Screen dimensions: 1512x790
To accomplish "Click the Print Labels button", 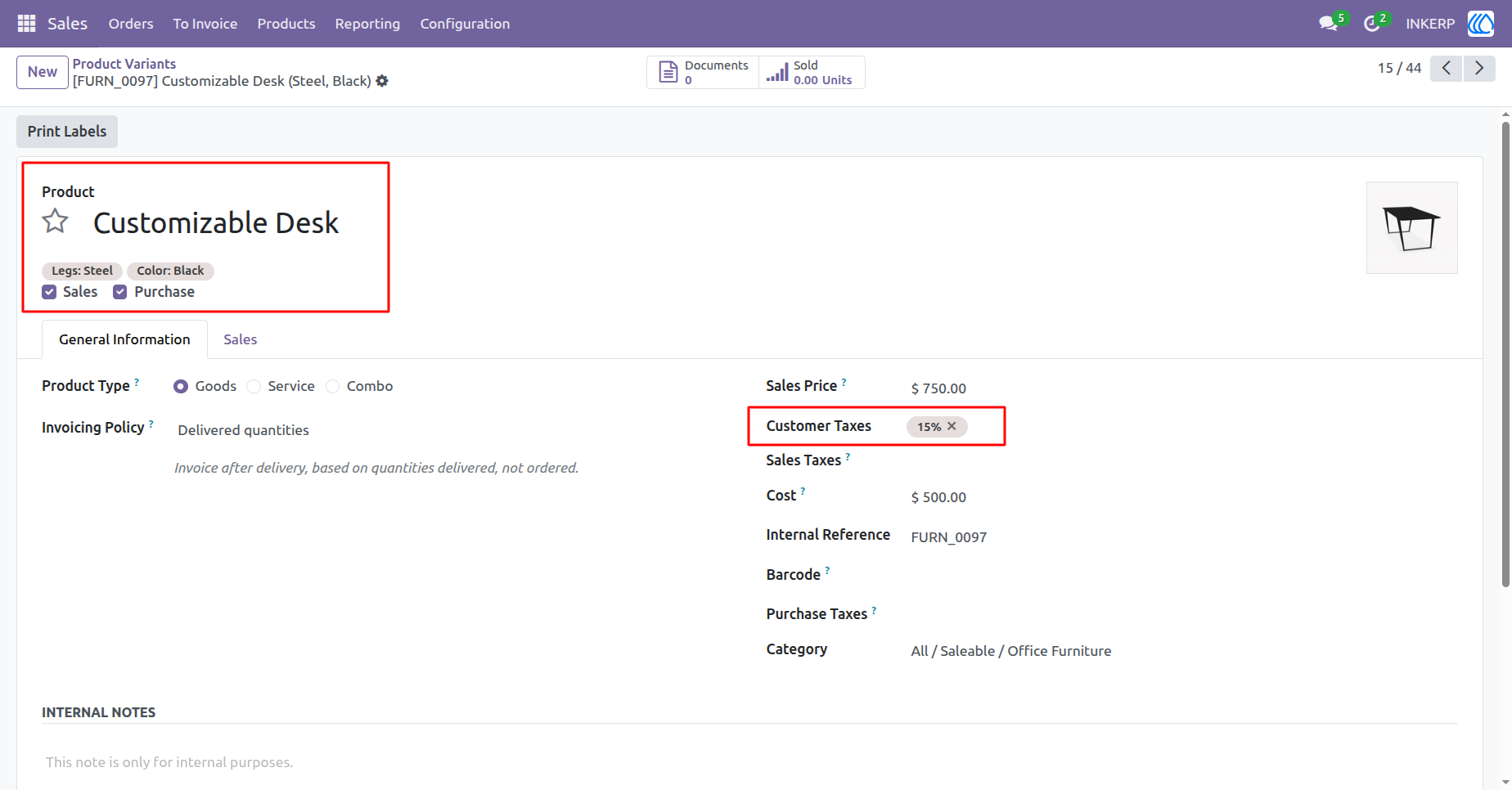I will tap(67, 132).
